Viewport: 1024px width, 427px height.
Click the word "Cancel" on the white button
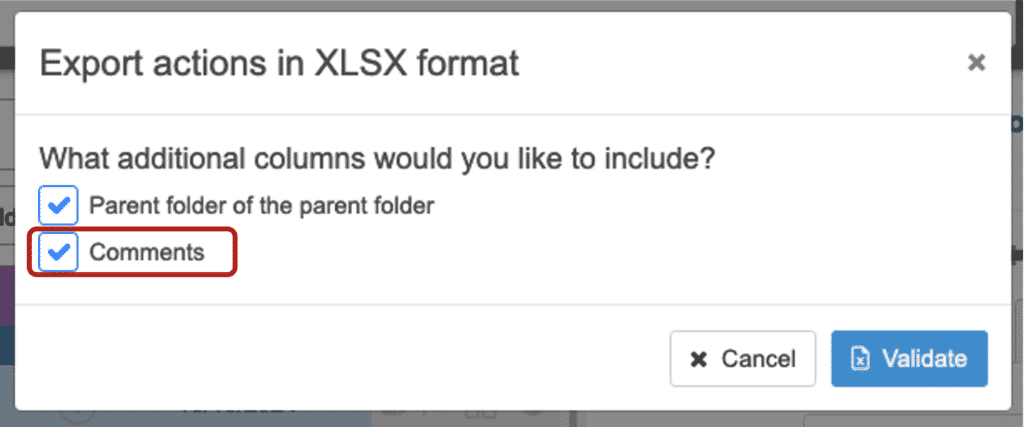[758, 359]
